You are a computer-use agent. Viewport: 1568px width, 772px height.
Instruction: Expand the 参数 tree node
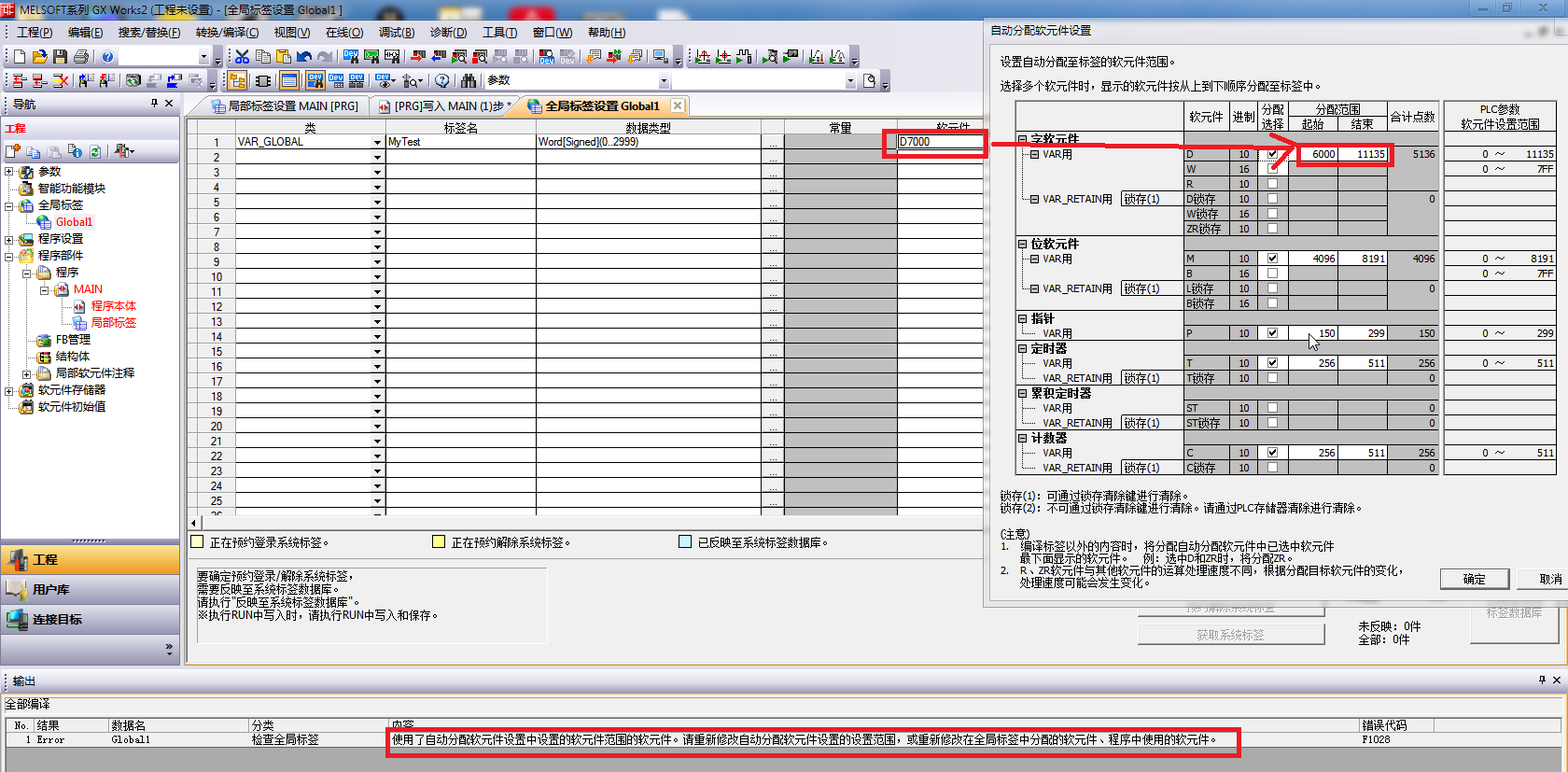tap(9, 172)
